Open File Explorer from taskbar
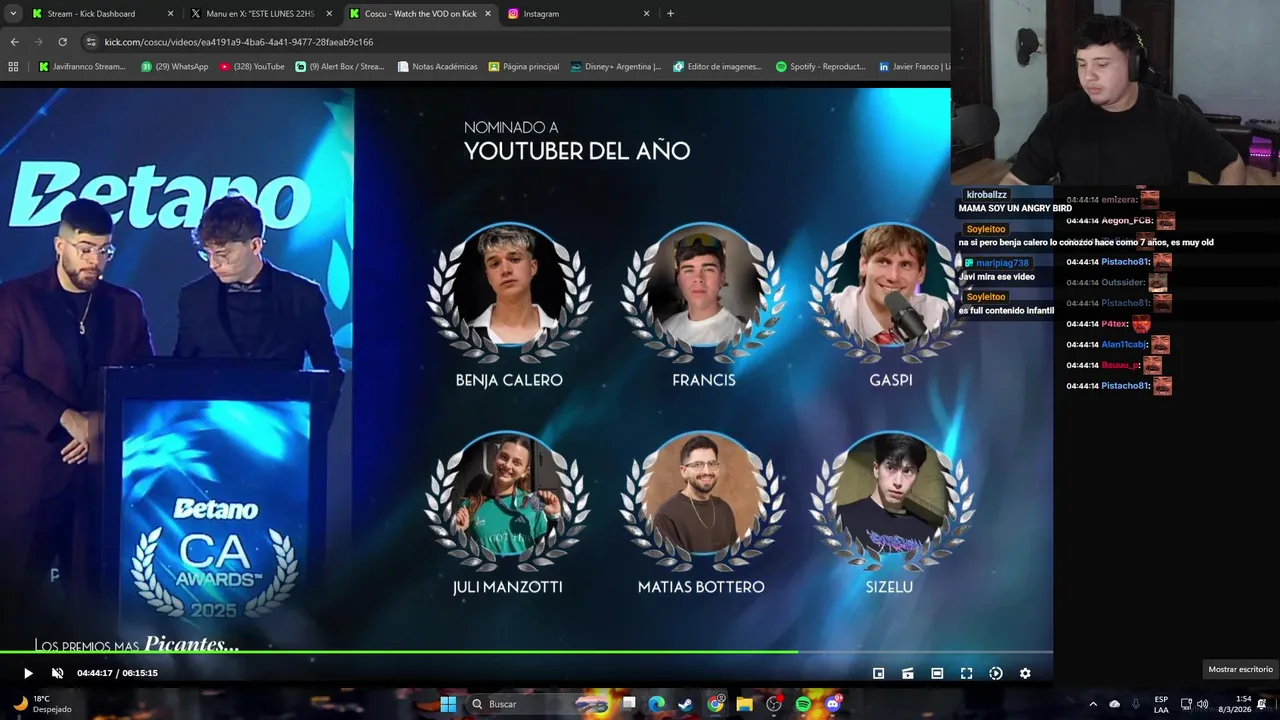This screenshot has height=720, width=1280. [744, 704]
